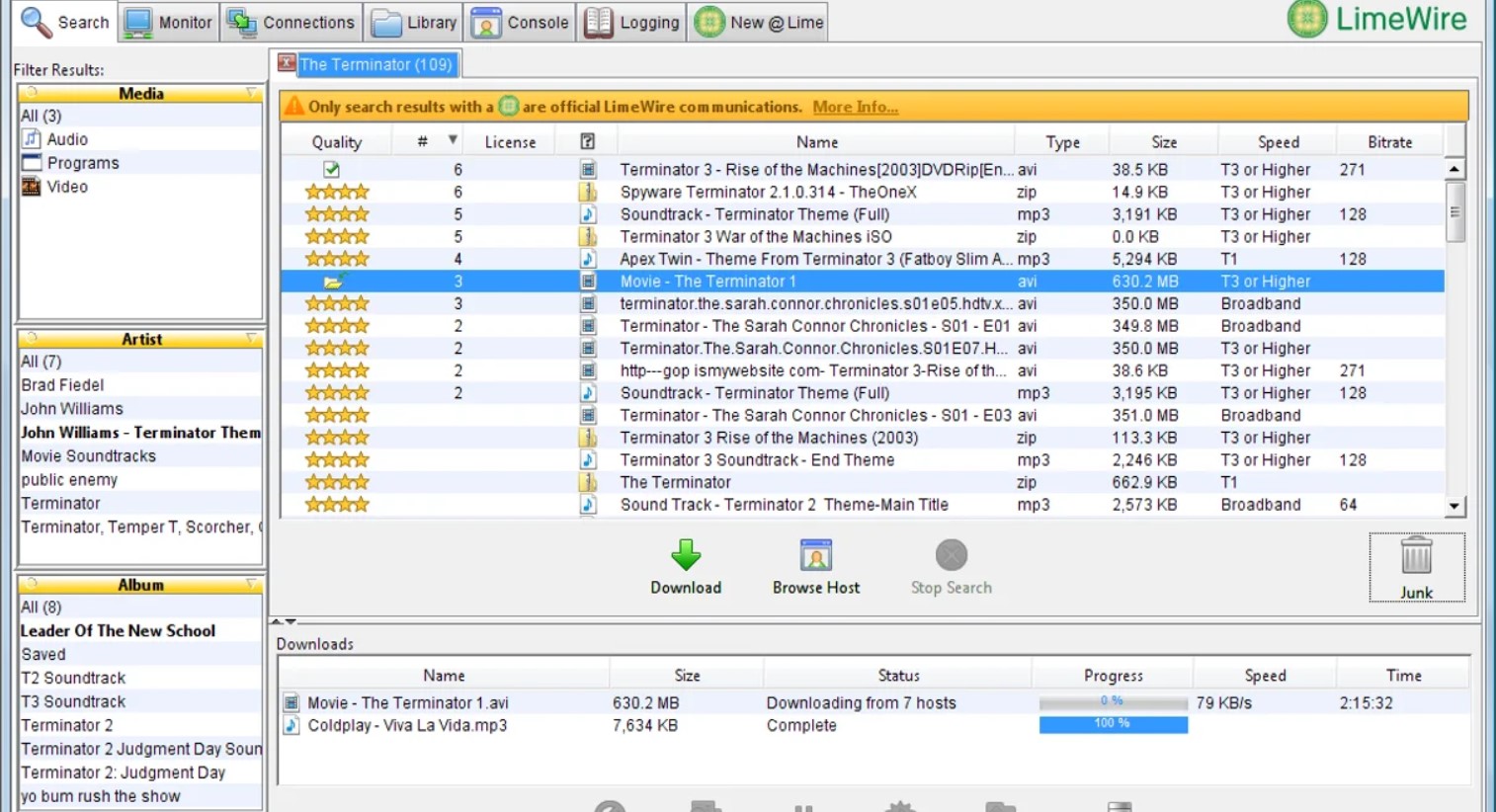
Task: Sort results by License column
Action: (510, 142)
